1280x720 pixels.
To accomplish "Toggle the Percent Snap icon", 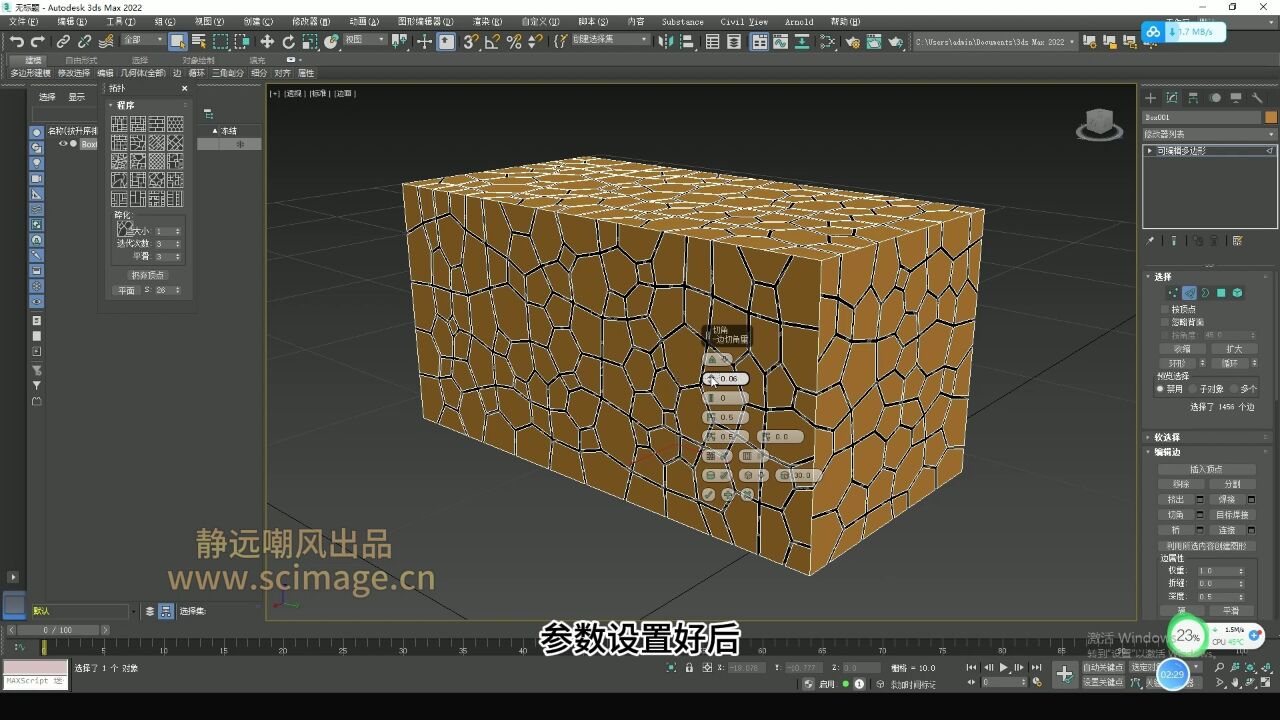I will [514, 41].
